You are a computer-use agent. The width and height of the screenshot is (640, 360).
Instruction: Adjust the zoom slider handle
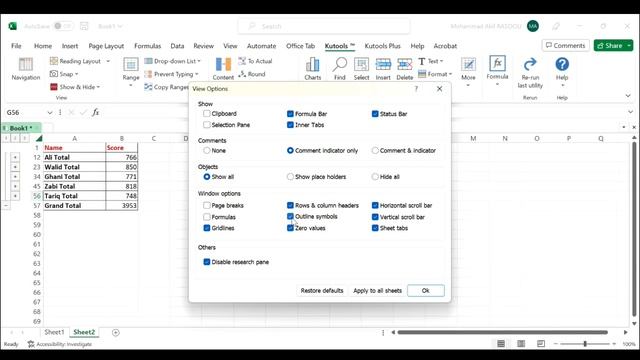(585, 344)
